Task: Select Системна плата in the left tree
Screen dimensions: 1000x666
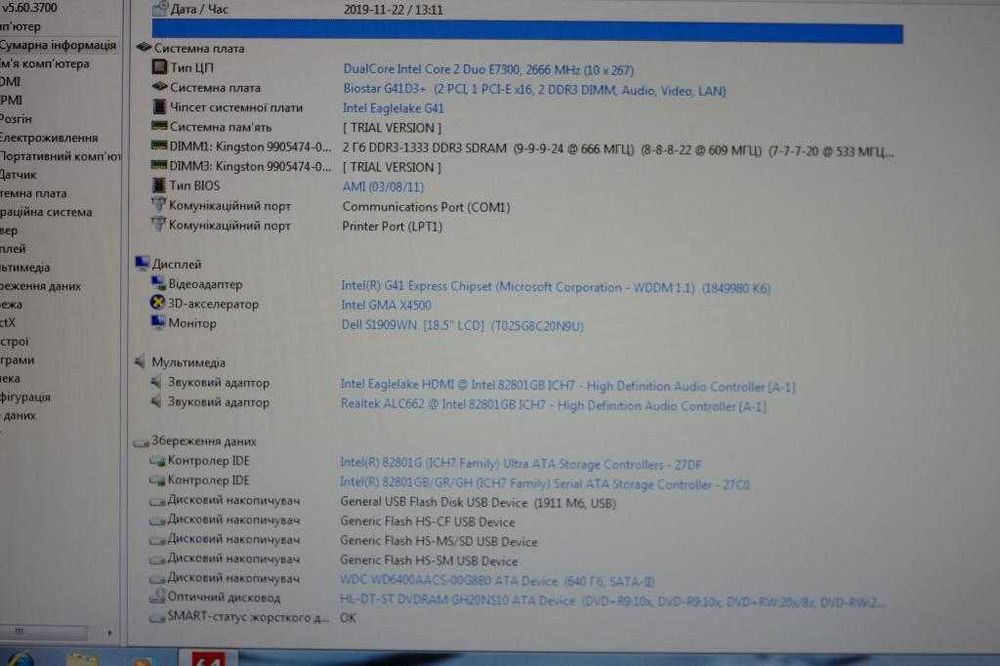Action: (33, 193)
